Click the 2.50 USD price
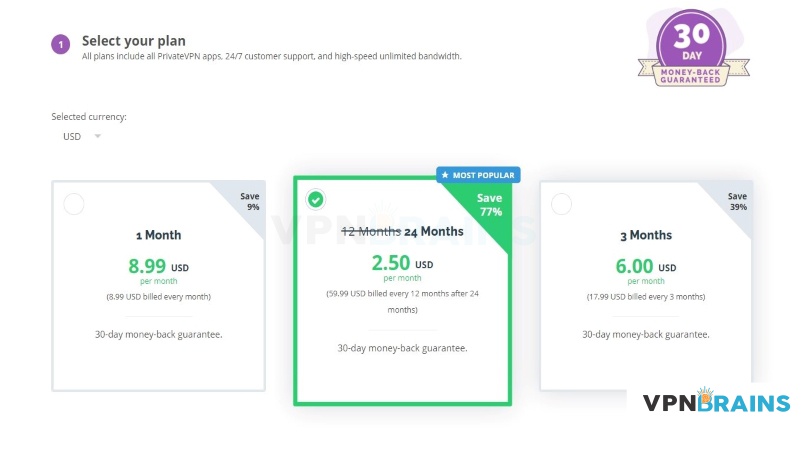This screenshot has width=807, height=449. click(x=402, y=263)
